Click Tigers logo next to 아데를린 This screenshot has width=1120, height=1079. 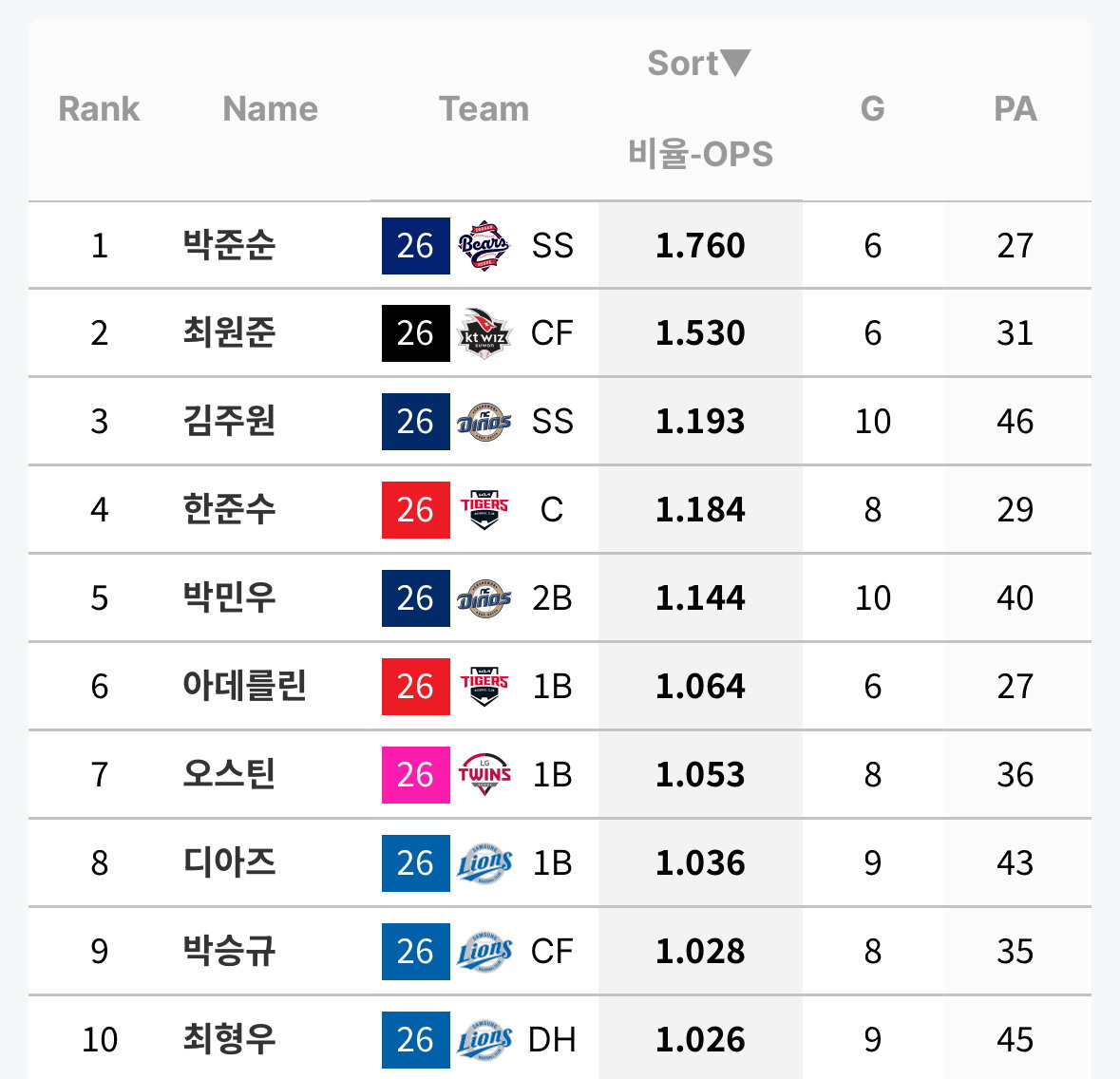(x=484, y=686)
